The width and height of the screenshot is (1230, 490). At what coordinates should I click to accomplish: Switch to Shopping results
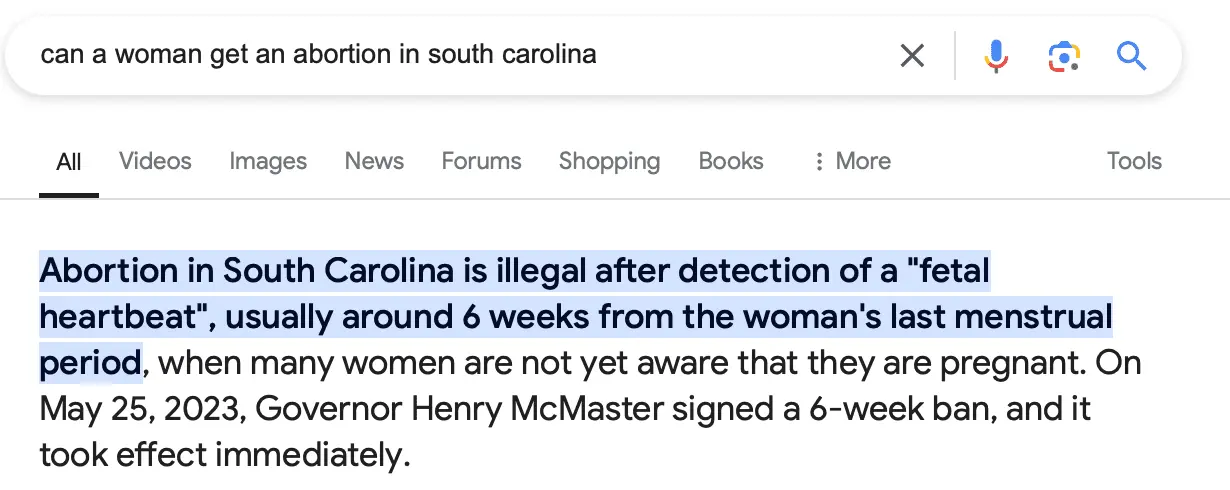point(609,161)
